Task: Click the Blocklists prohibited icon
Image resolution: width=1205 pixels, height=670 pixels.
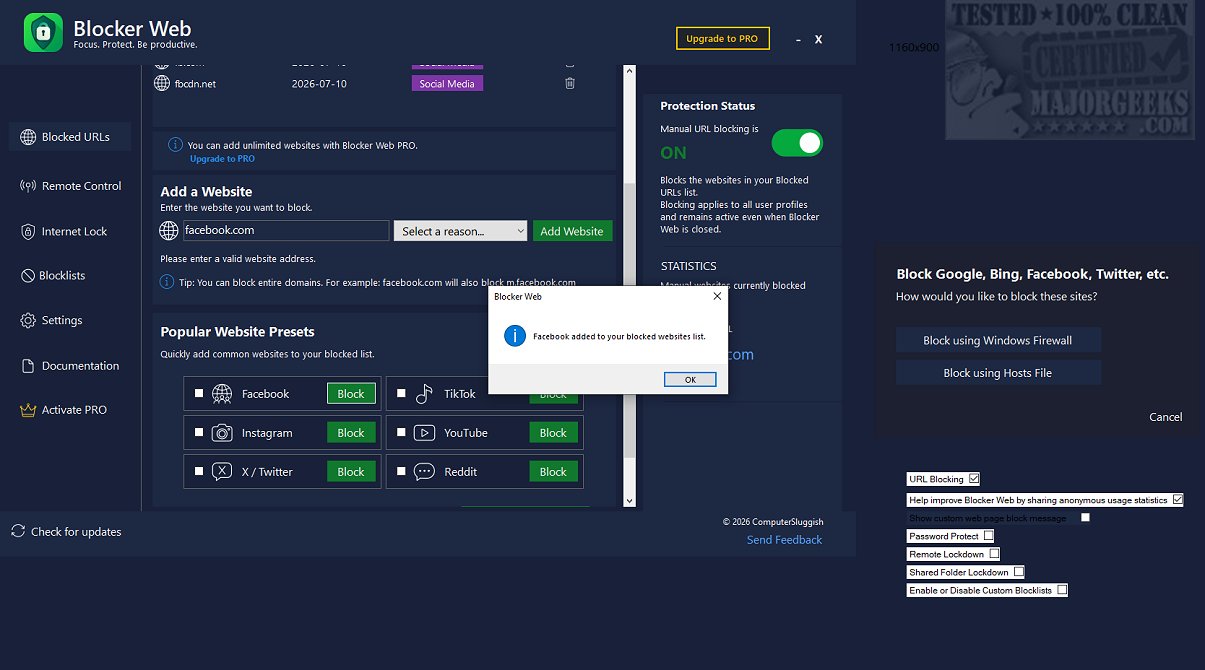Action: coord(28,276)
